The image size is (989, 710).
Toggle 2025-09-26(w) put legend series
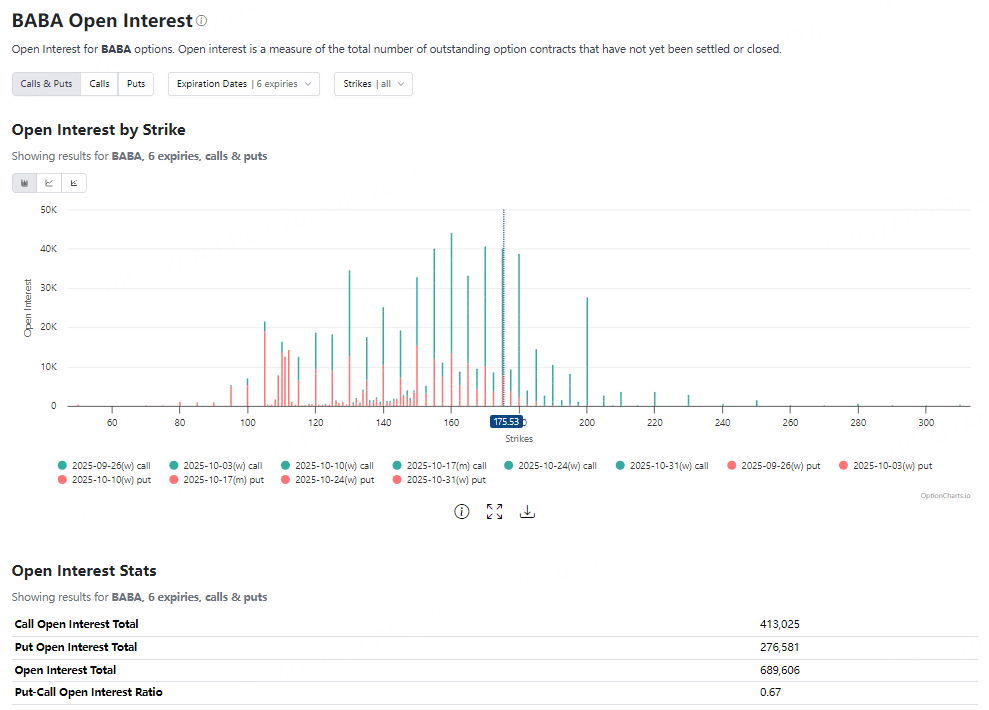pos(774,466)
